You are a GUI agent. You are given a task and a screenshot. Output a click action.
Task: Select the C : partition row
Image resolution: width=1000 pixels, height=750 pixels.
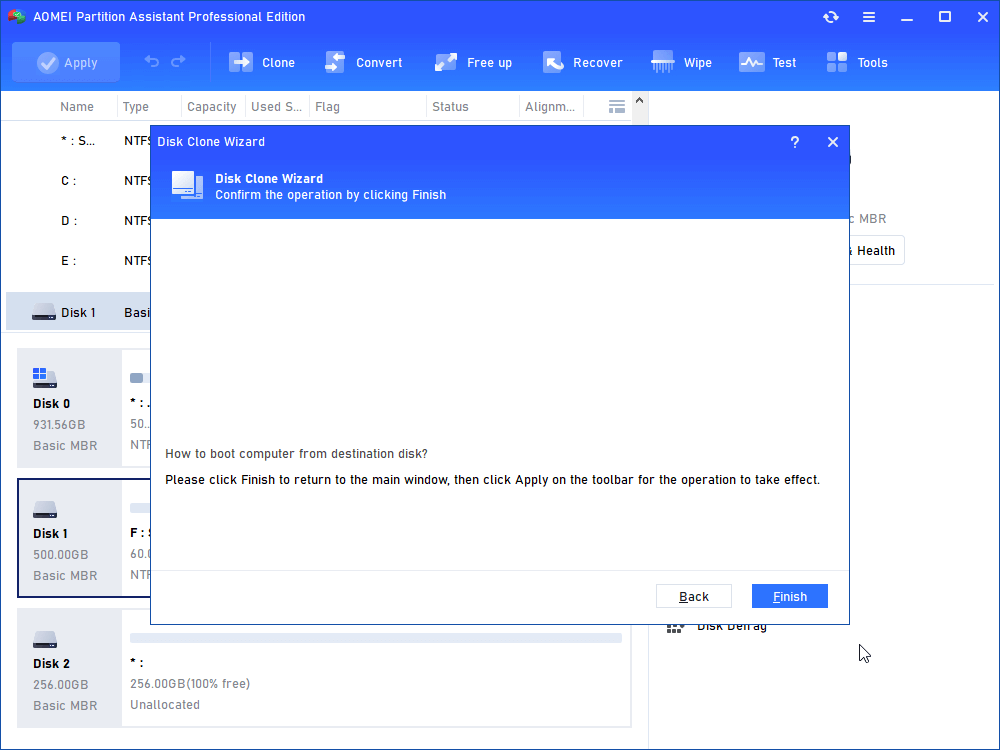pos(78,181)
